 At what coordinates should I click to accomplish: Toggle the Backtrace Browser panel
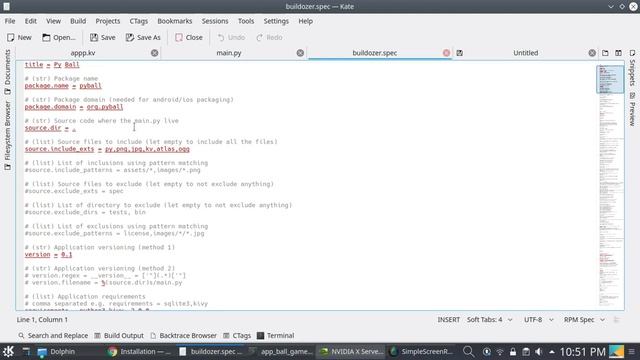tap(183, 336)
